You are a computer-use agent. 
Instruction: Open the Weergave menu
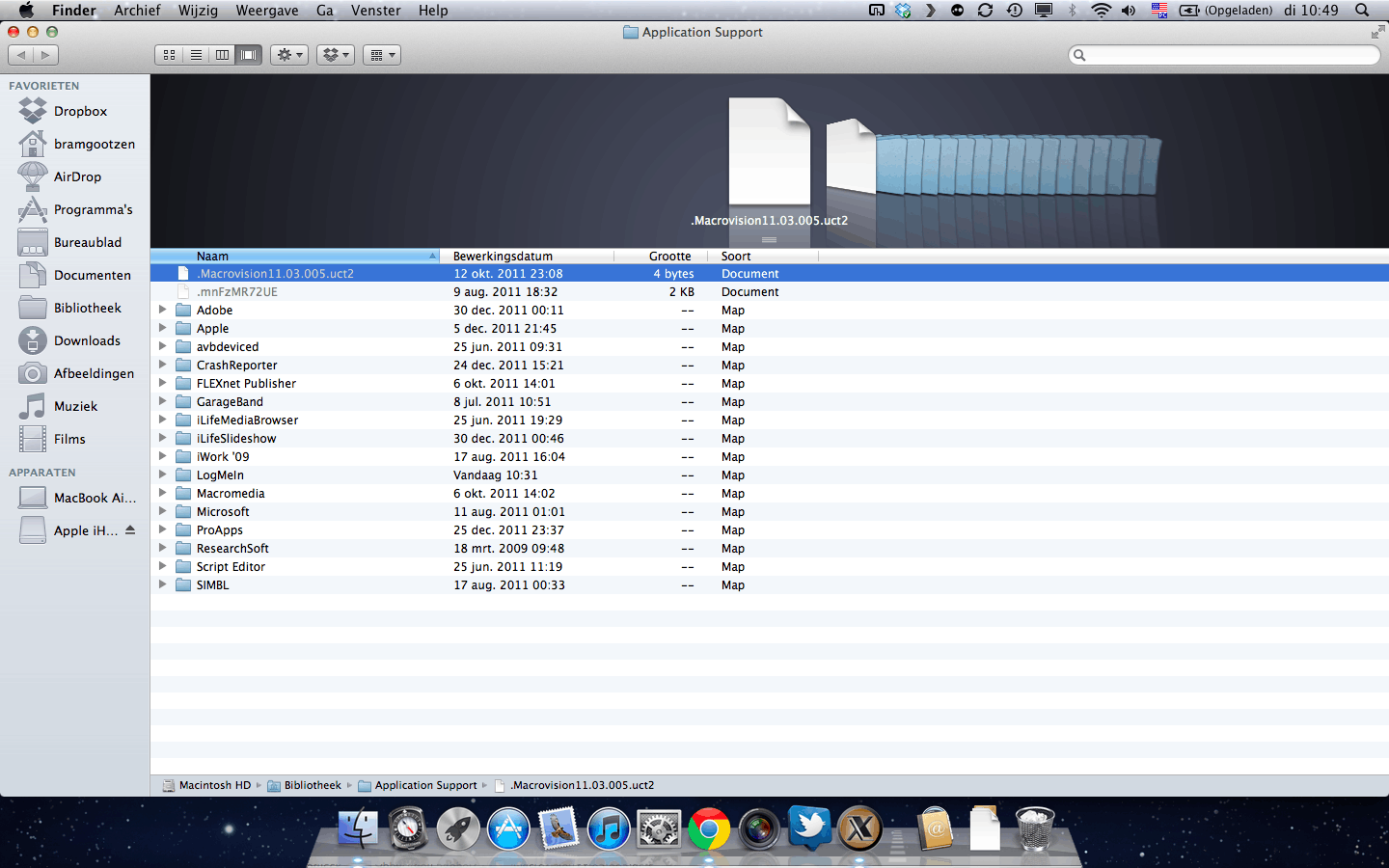coord(267,11)
